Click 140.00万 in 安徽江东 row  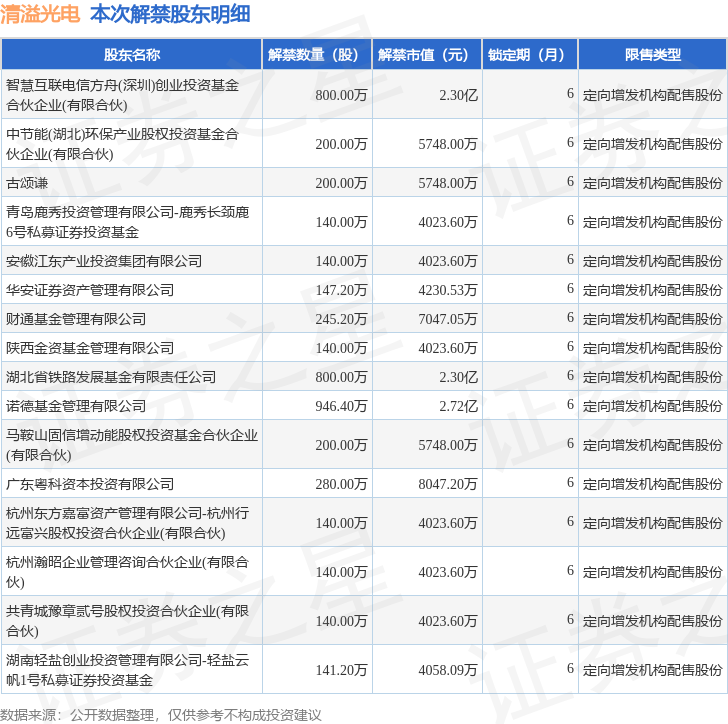(x=341, y=261)
